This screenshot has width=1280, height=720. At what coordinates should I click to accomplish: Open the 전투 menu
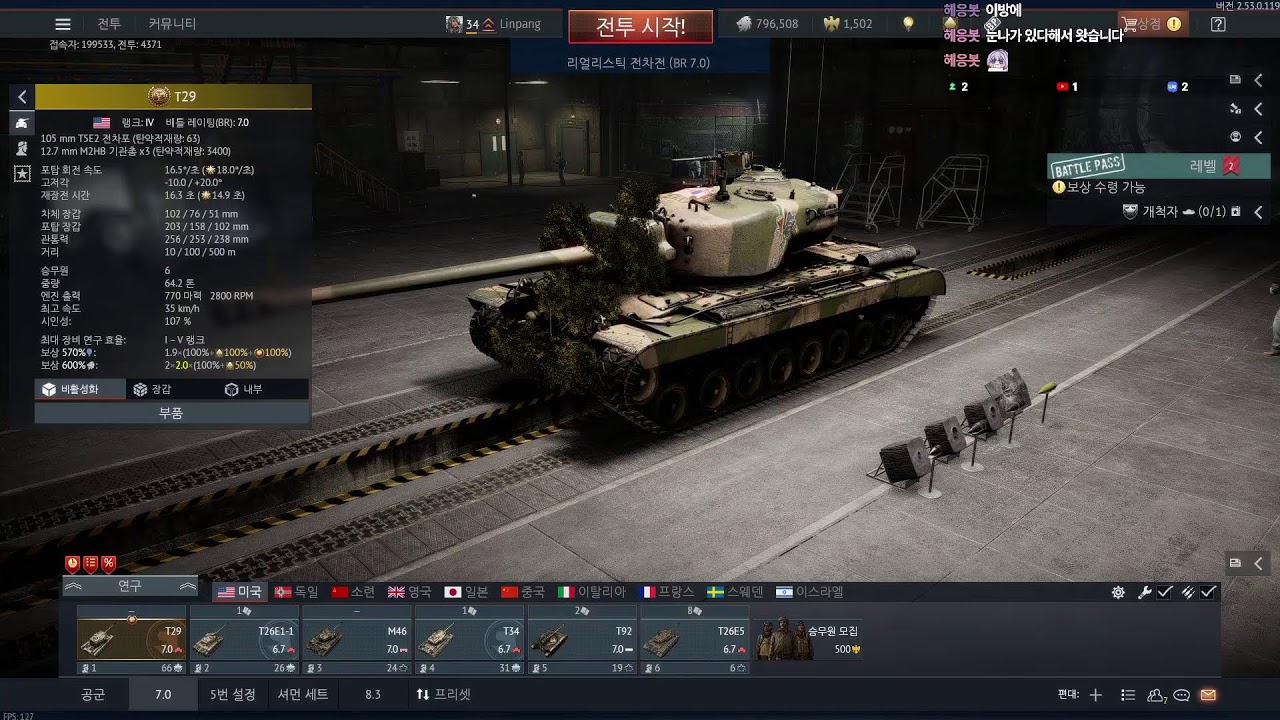tap(109, 24)
